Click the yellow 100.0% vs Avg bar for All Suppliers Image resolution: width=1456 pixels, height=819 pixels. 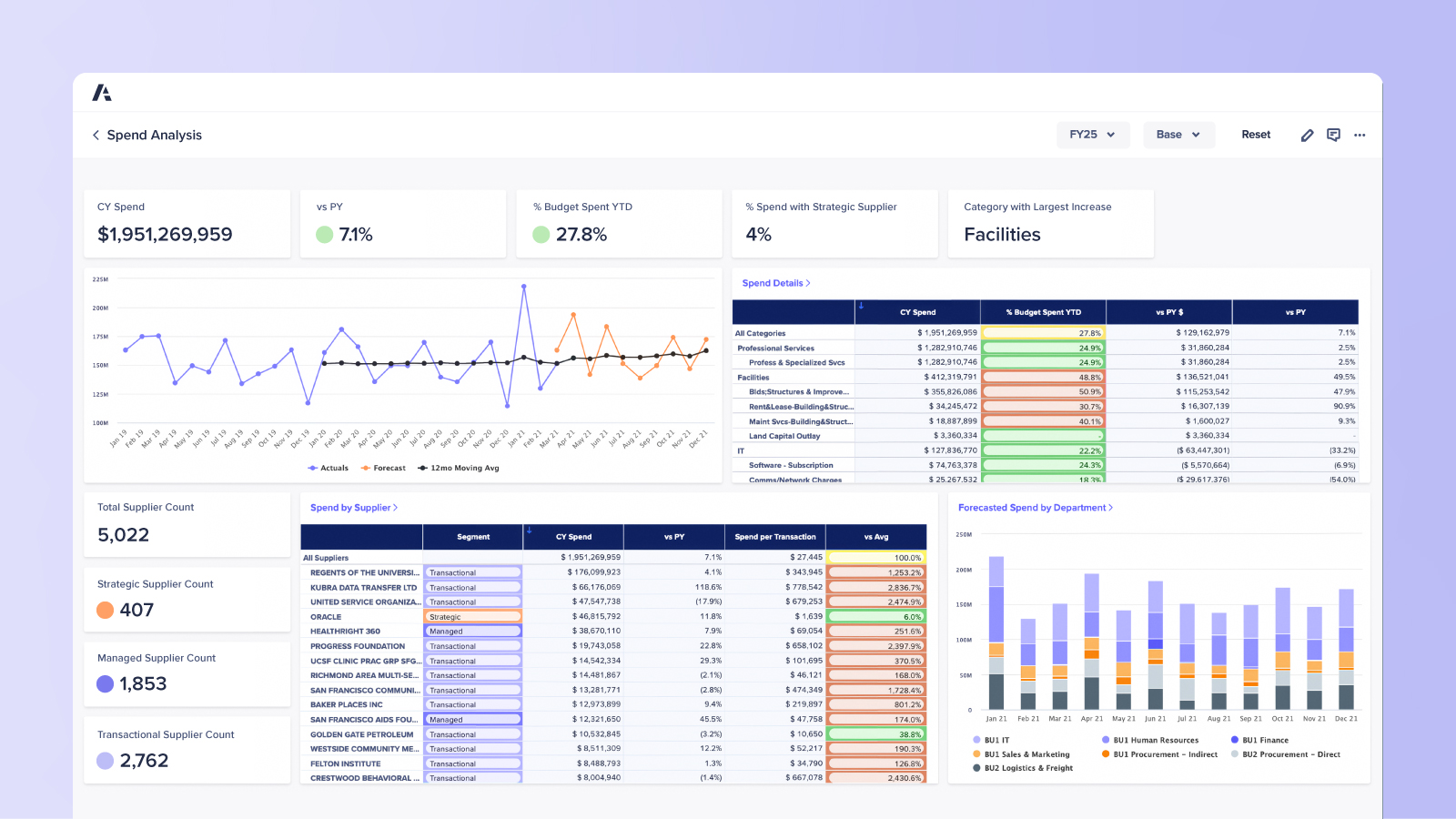(875, 557)
